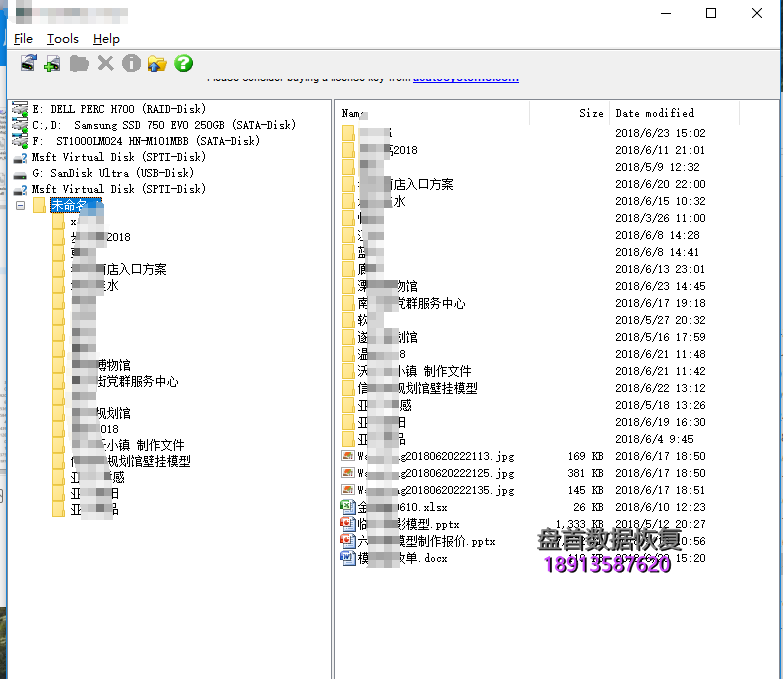Click the drive icon beside Samsung SSD 750 EVO
The image size is (783, 679).
(x=20, y=125)
